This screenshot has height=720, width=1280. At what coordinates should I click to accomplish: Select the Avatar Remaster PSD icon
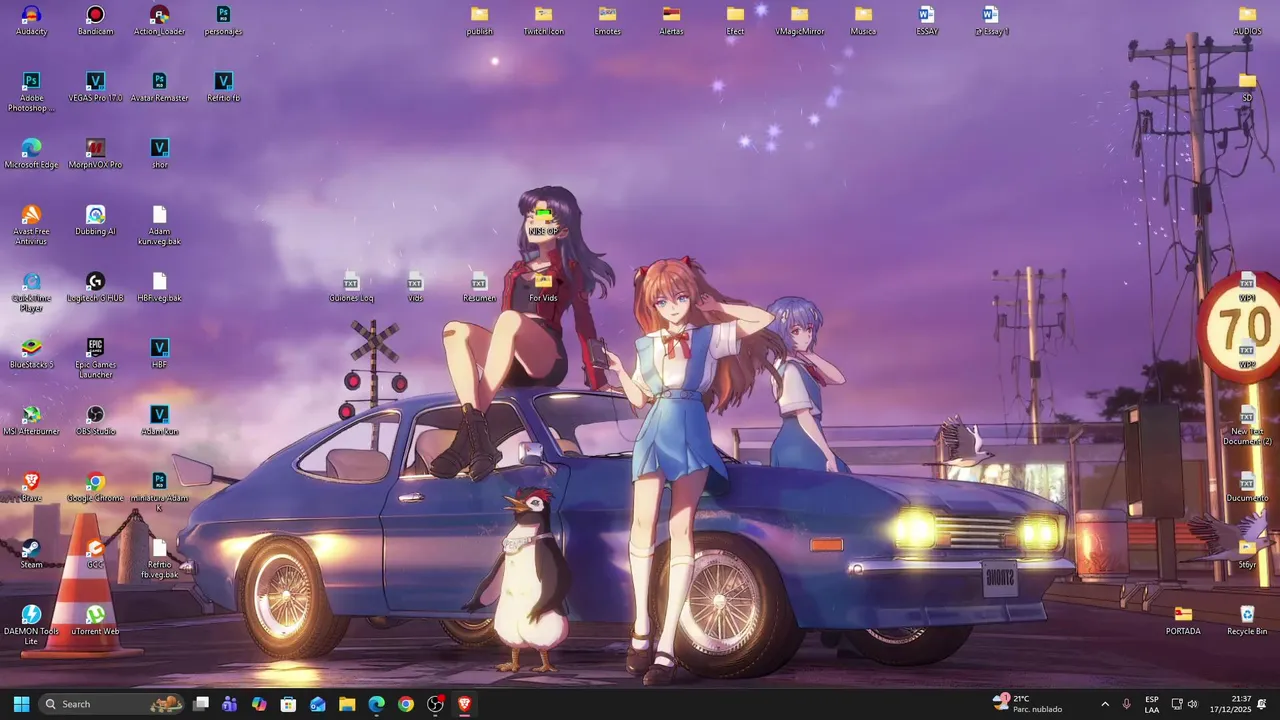159,87
